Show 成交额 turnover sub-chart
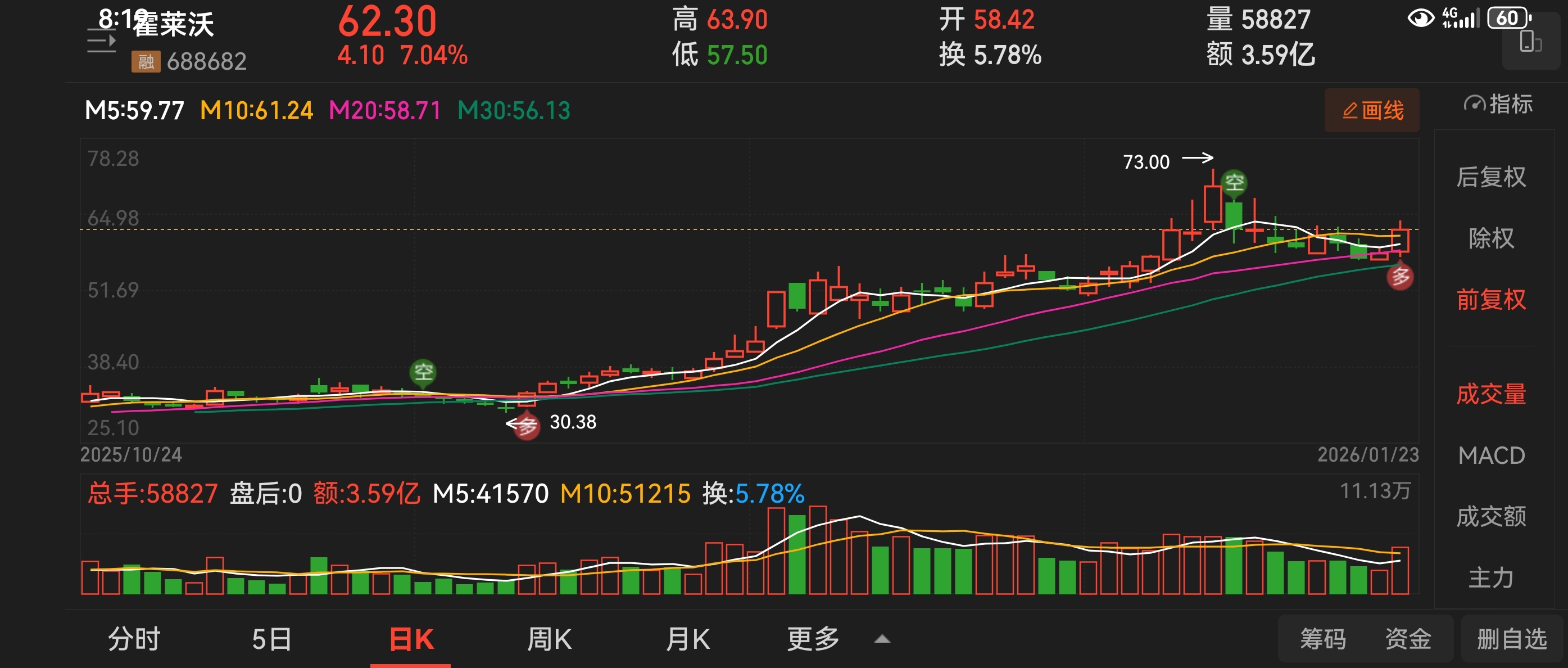Viewport: 1568px width, 668px height. [1490, 516]
